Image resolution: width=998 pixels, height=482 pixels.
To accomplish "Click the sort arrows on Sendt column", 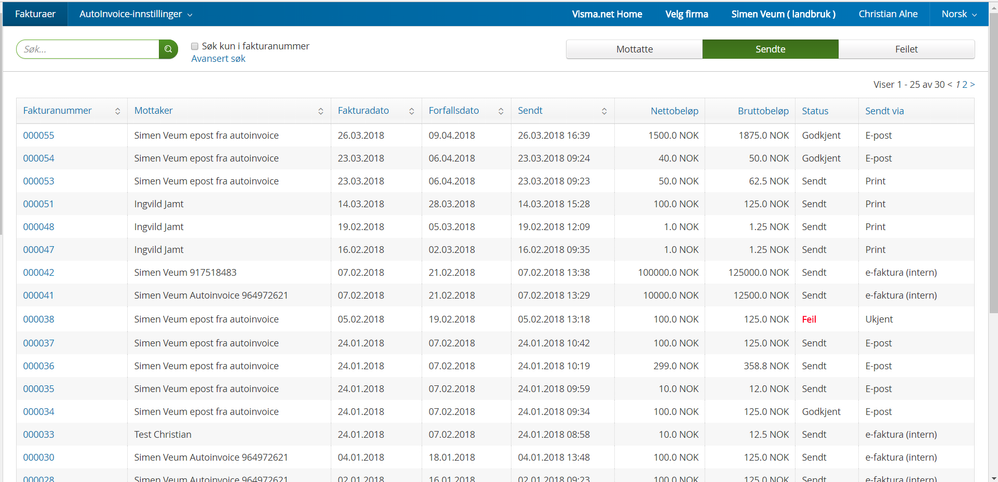I will point(604,111).
